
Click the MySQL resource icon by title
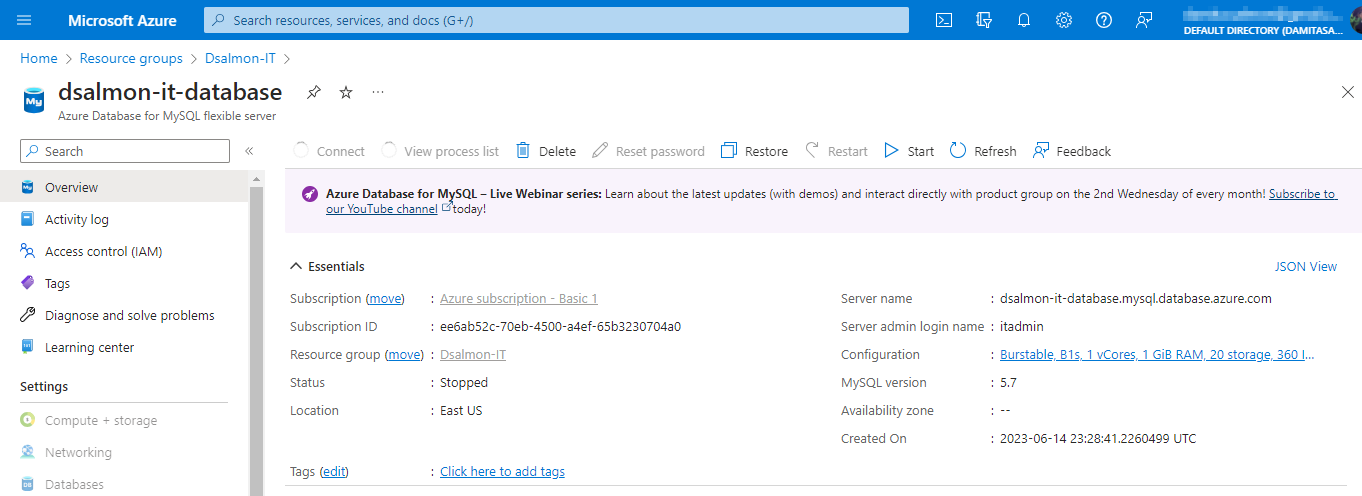click(x=34, y=100)
